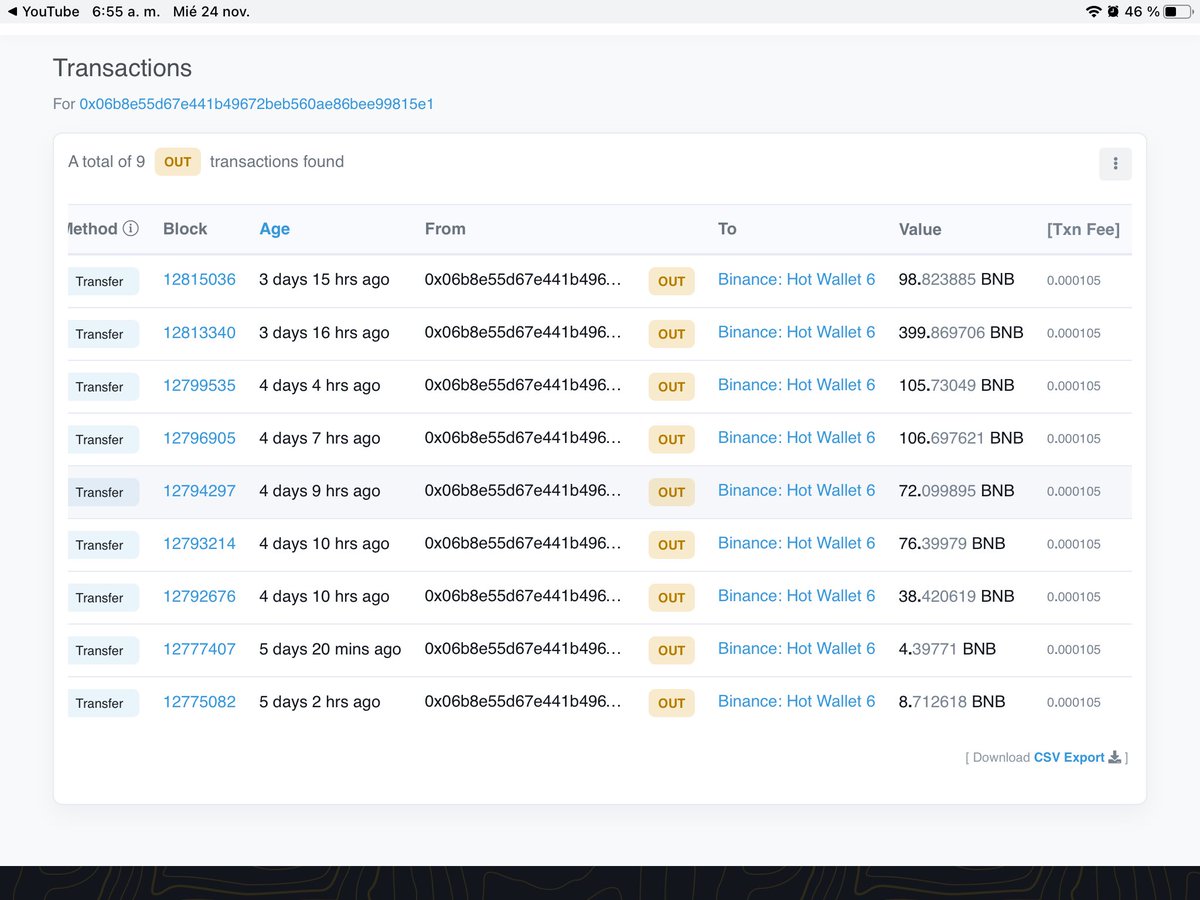This screenshot has width=1200, height=900.
Task: Open the three-dot options menu
Action: tap(1115, 164)
